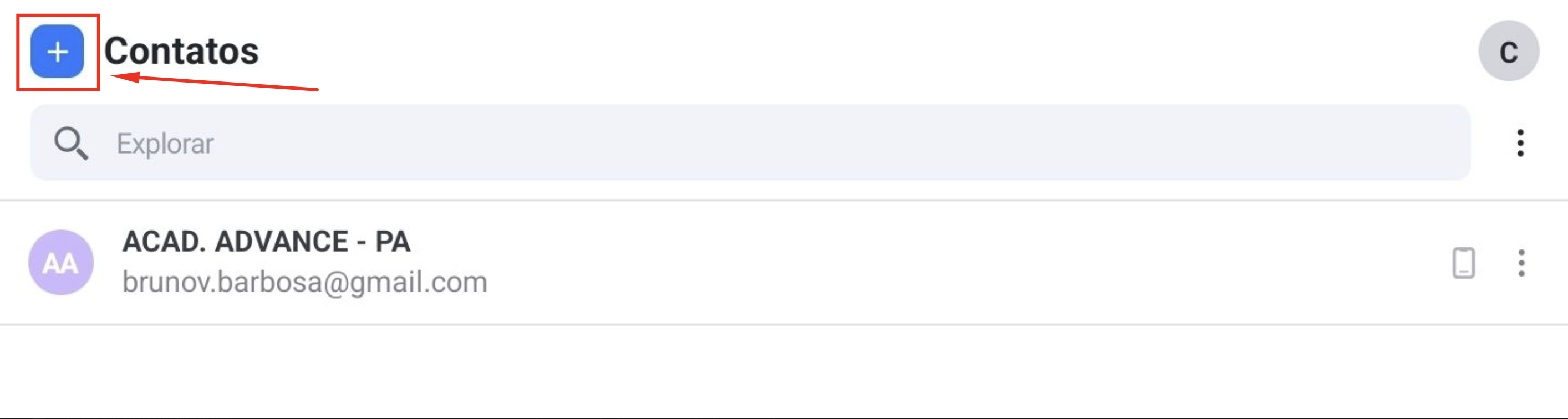Expand row actions kebab next to the phone icon
This screenshot has height=419, width=1568.
pos(1521,263)
